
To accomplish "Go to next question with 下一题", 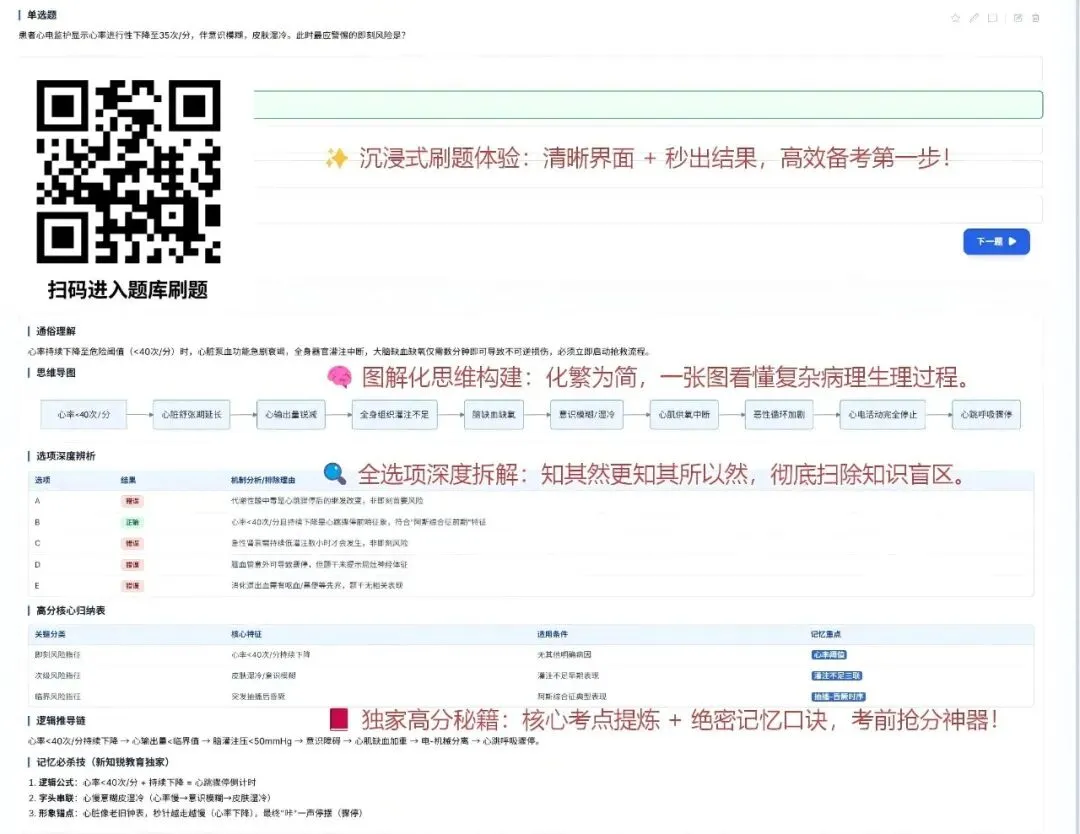I will tap(996, 242).
